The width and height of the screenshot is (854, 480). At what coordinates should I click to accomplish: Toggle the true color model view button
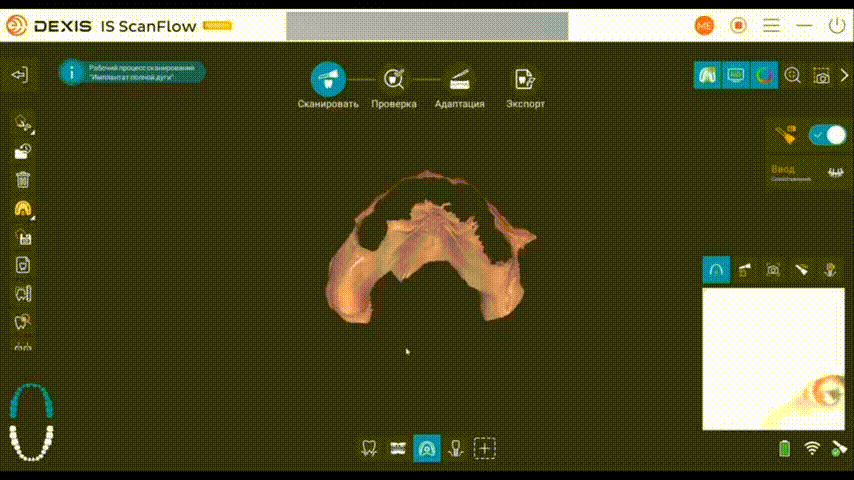pos(707,75)
